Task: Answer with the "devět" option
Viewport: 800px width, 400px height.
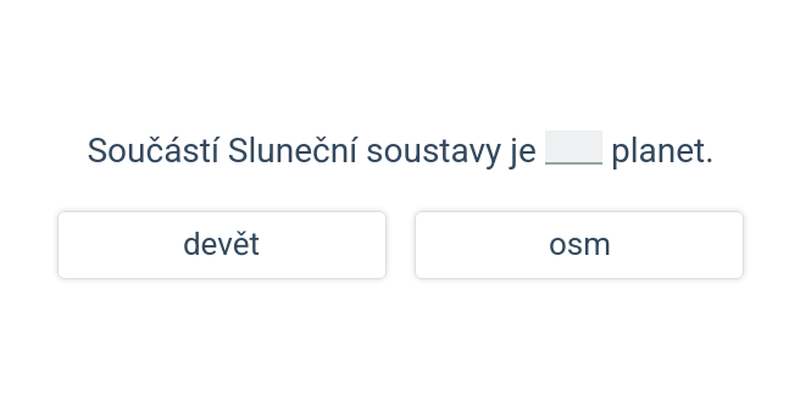Action: [221, 245]
